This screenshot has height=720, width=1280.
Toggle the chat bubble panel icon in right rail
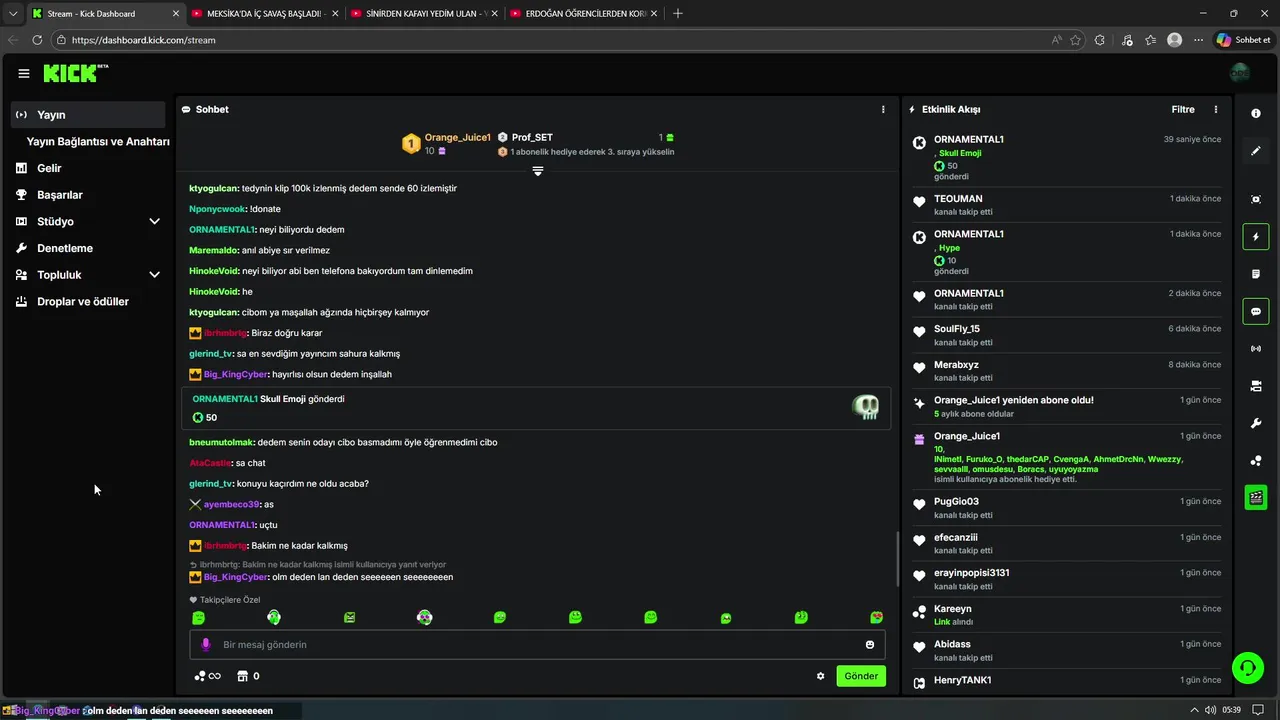1256,312
